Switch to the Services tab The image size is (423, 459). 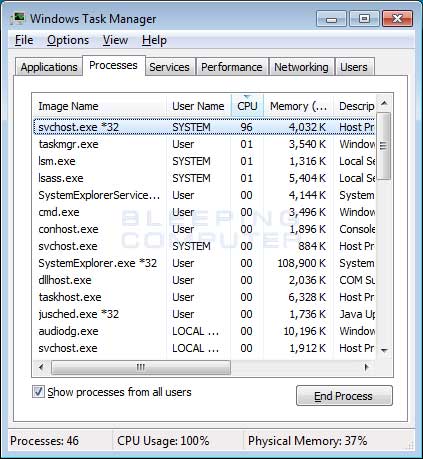click(169, 67)
